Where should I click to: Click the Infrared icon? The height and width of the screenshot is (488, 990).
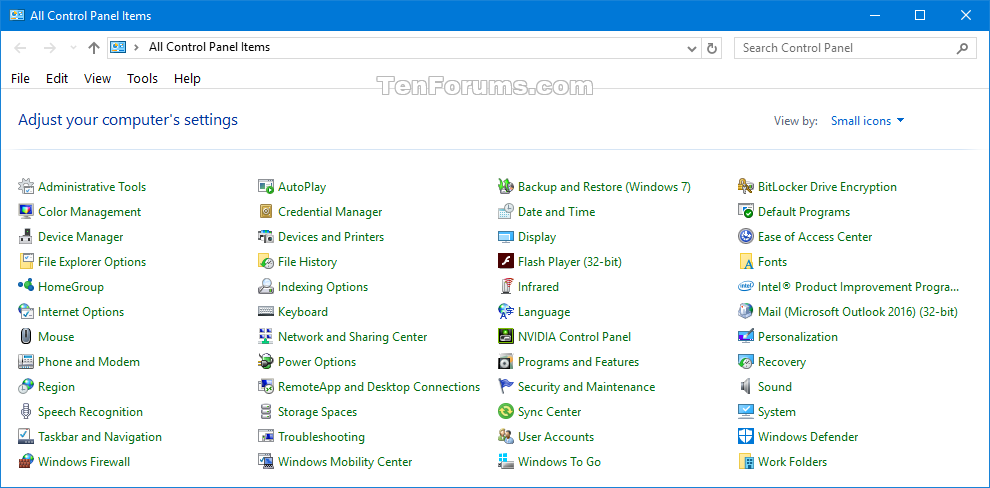click(x=506, y=287)
